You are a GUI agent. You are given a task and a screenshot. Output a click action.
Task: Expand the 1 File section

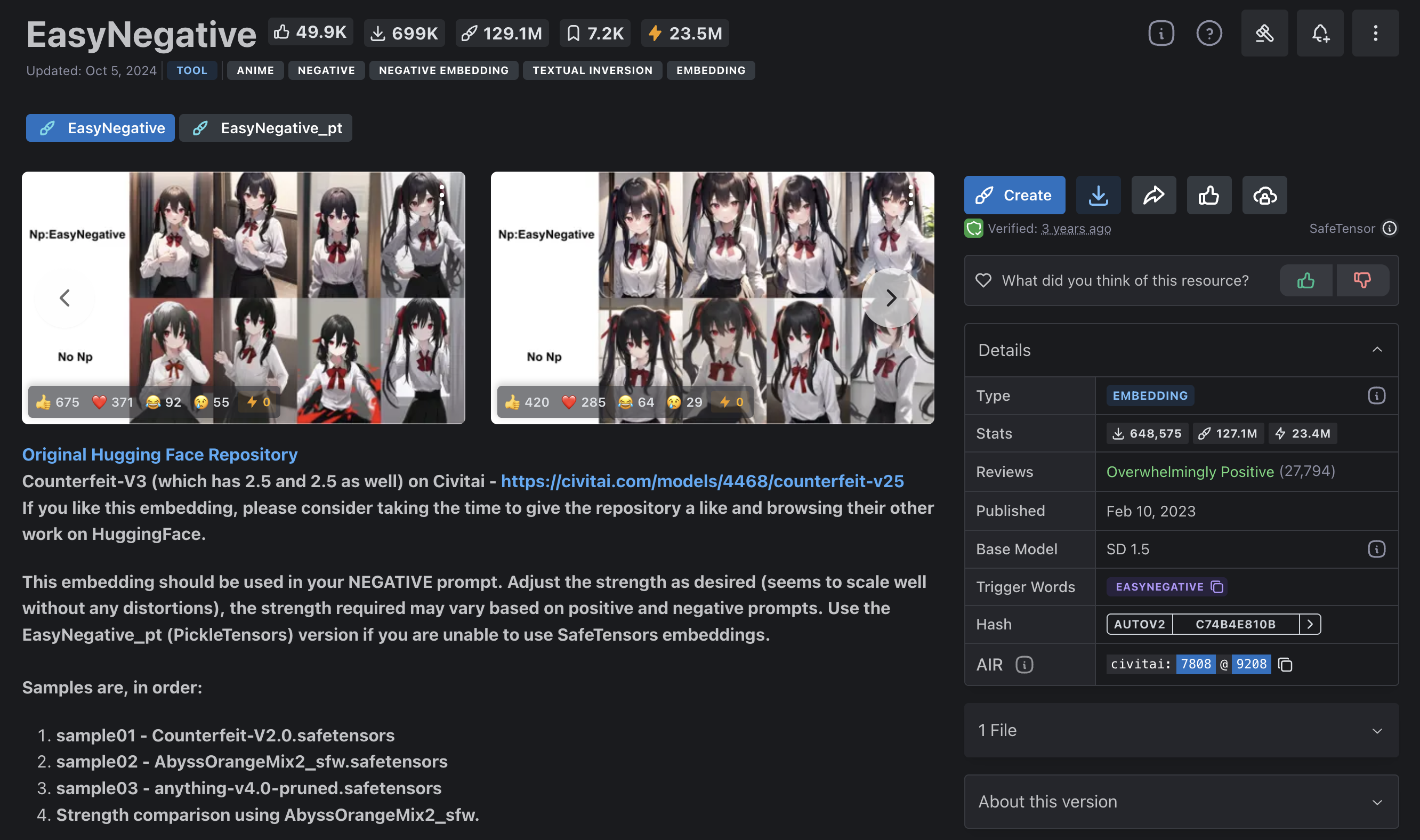(x=1181, y=730)
